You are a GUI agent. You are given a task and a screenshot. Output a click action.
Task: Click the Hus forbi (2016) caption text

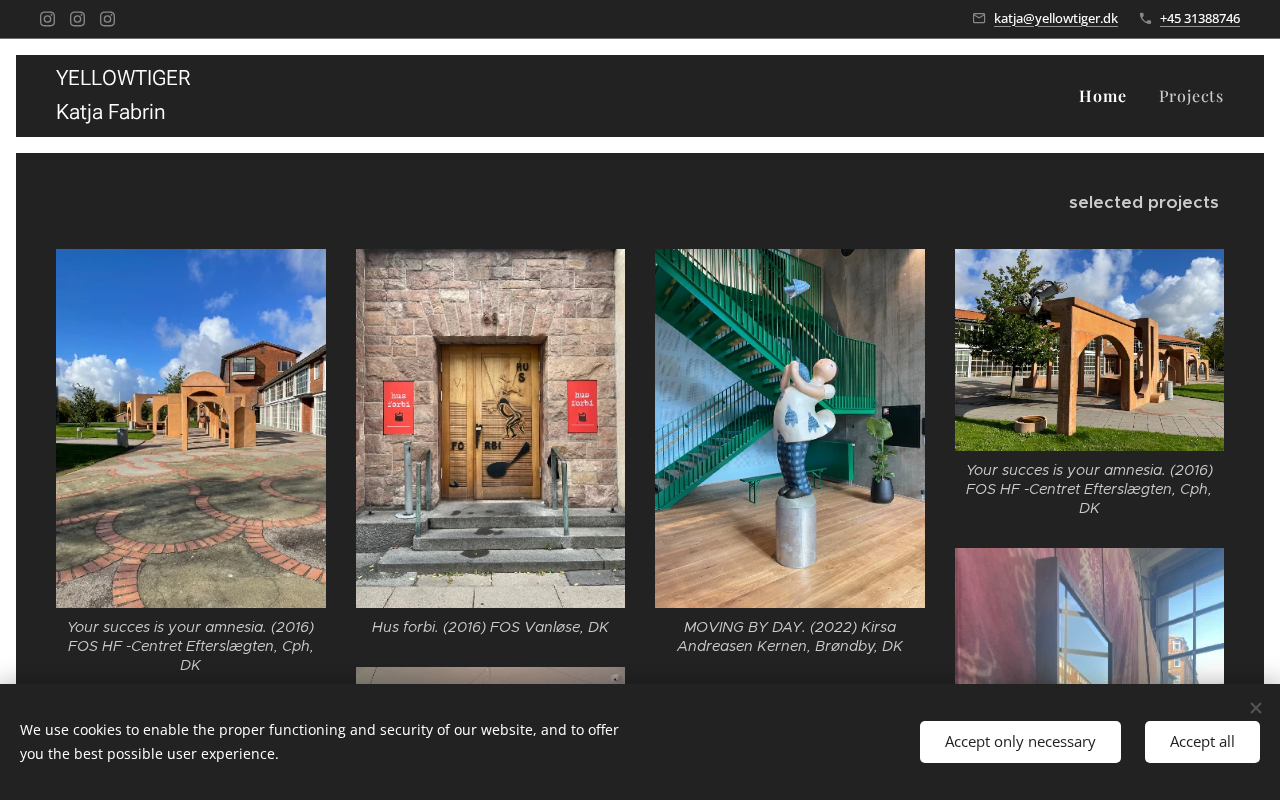click(490, 627)
